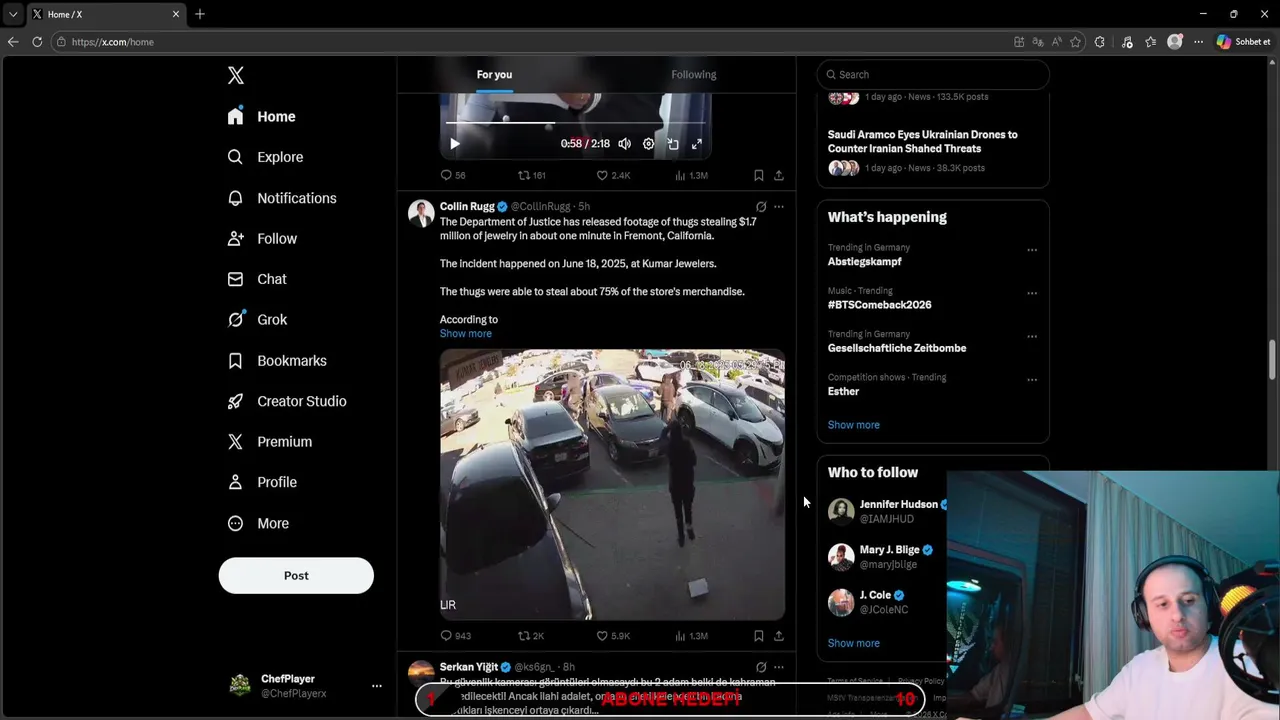Play the jewelry heist video thumbnail
The image size is (1280, 720).
point(612,485)
